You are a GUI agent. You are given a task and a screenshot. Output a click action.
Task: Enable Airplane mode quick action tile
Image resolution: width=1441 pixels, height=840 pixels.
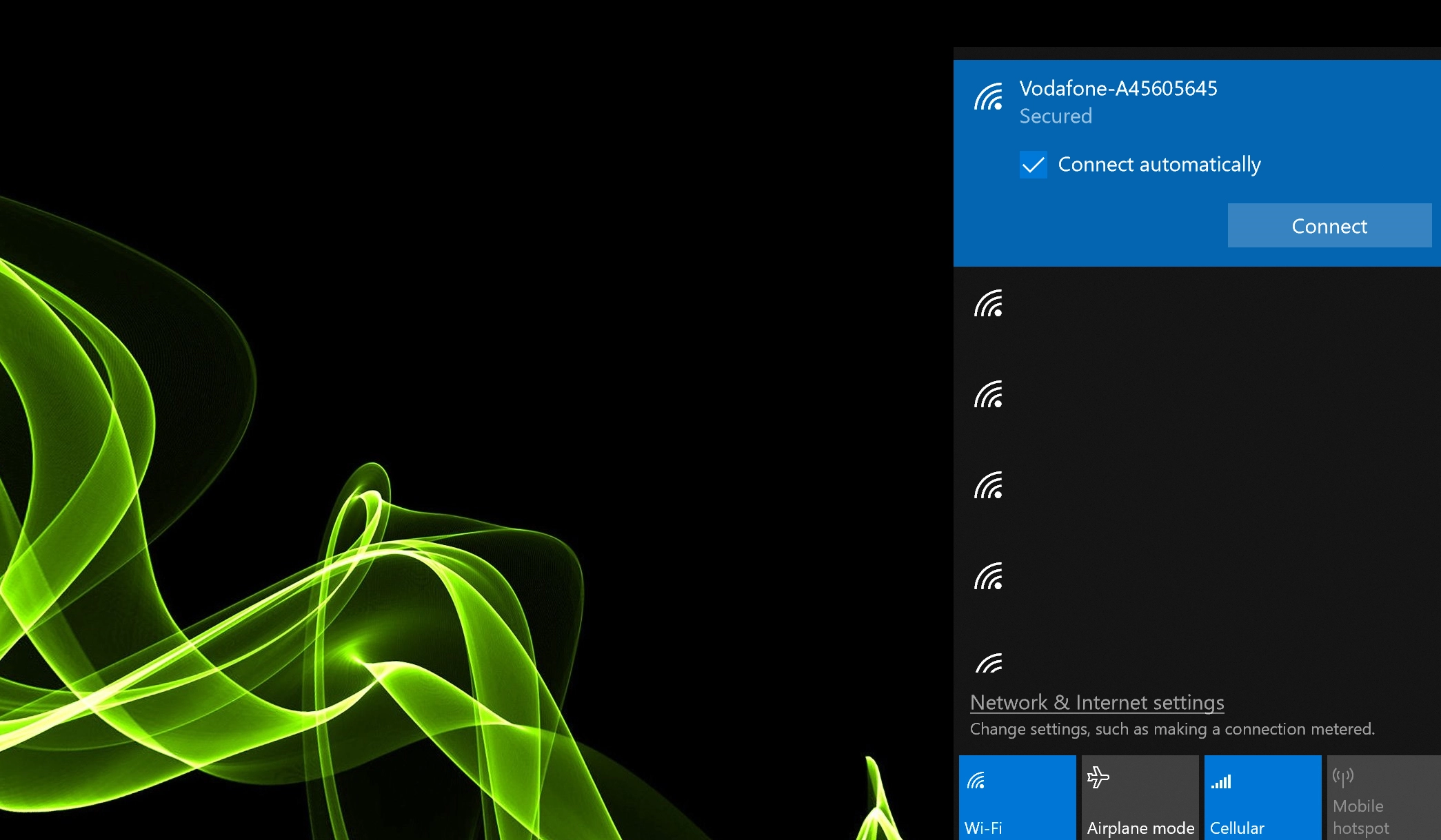[1140, 798]
